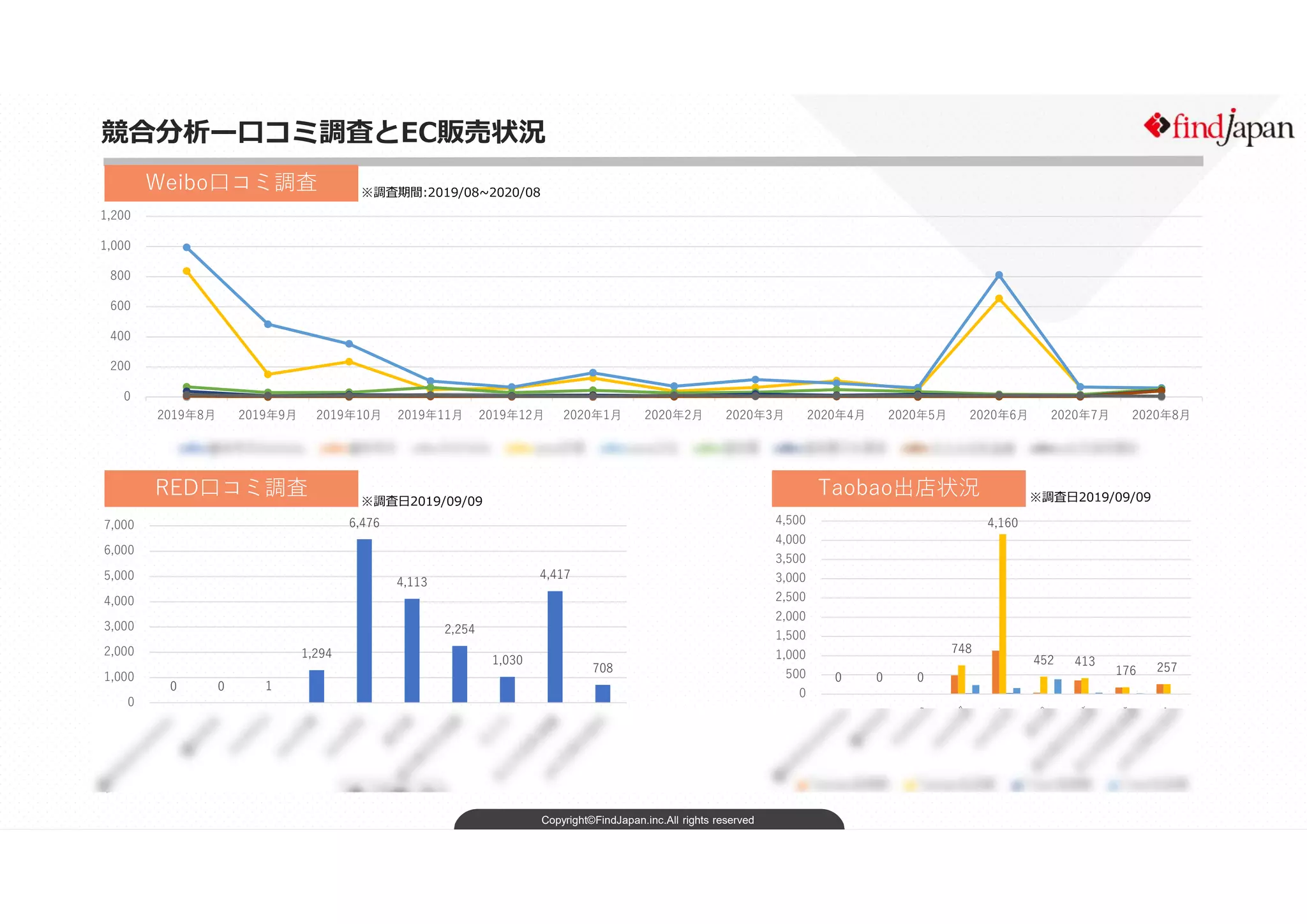Click the tall yellow Taobao bar labeled 4,160

[x=1003, y=614]
